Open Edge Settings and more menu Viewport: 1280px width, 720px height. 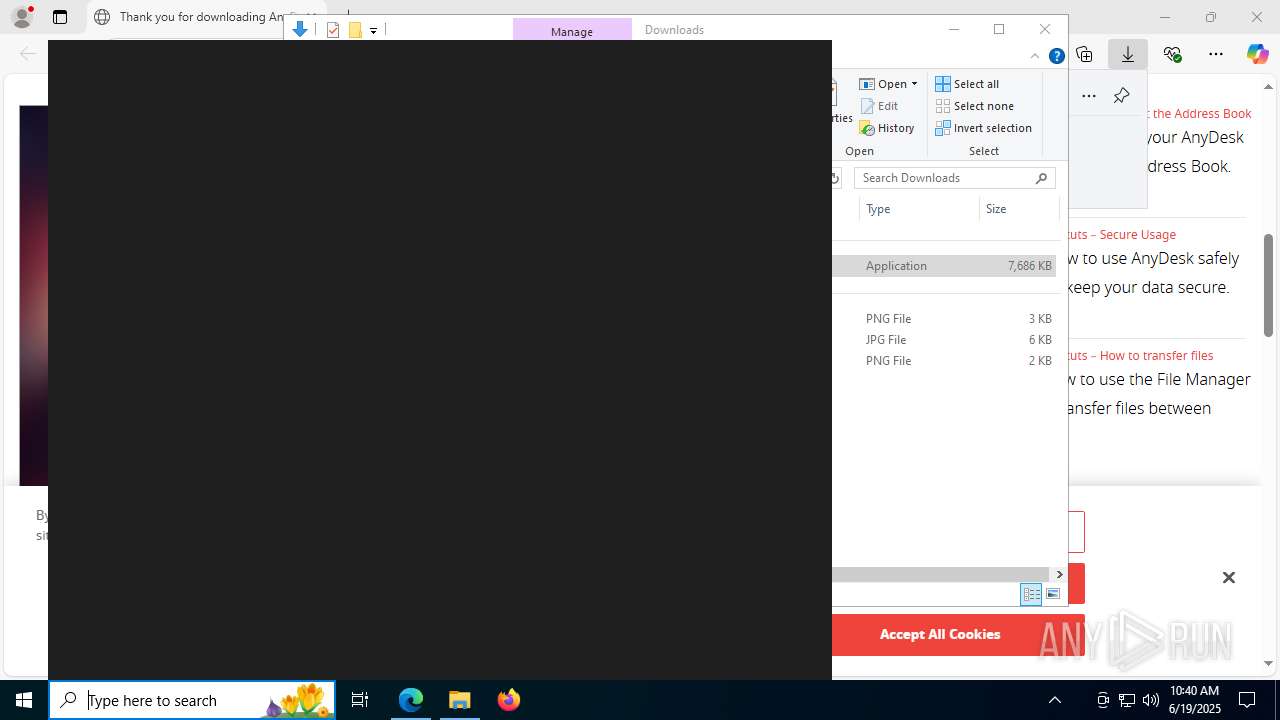1216,54
